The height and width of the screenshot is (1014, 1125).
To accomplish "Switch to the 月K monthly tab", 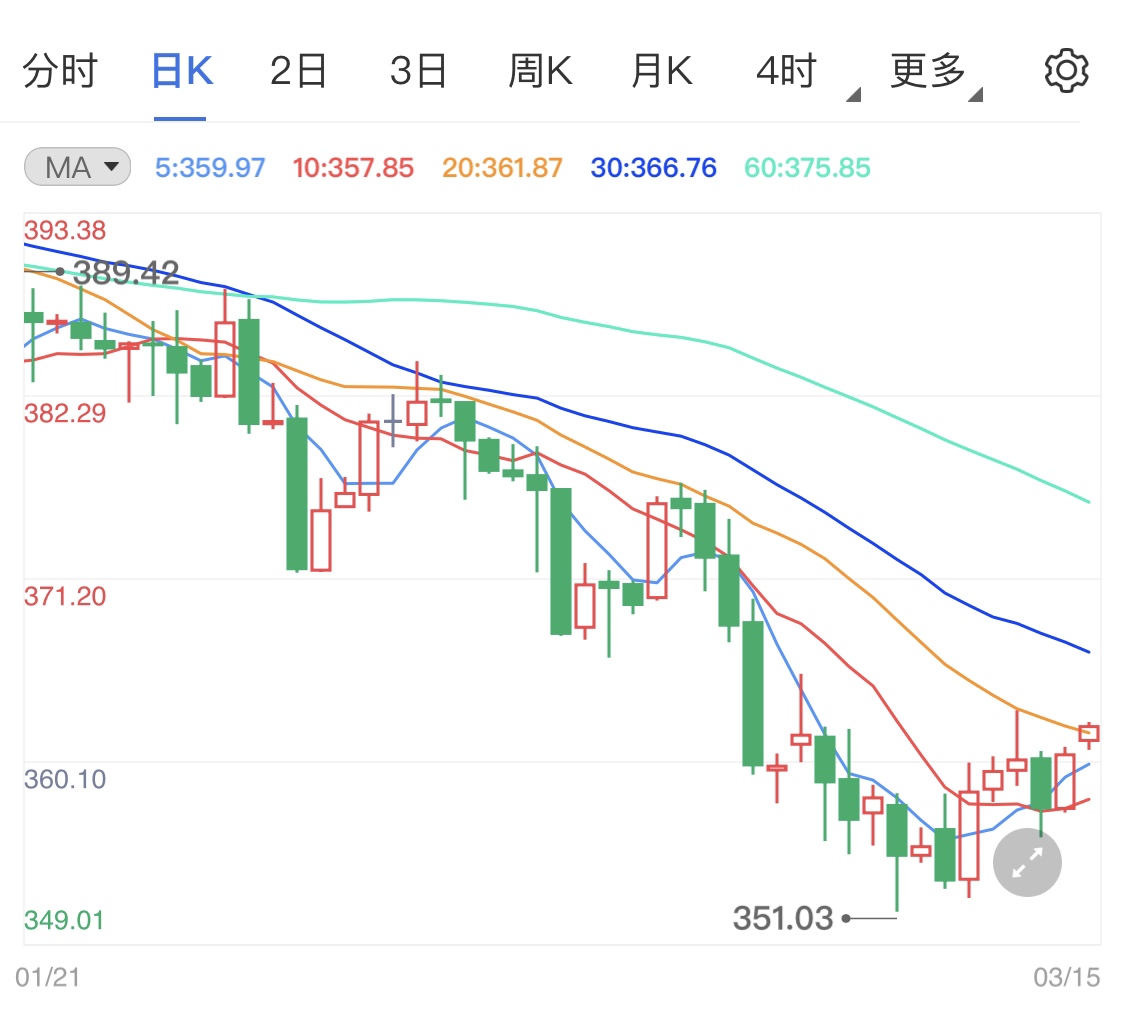I will 661,69.
